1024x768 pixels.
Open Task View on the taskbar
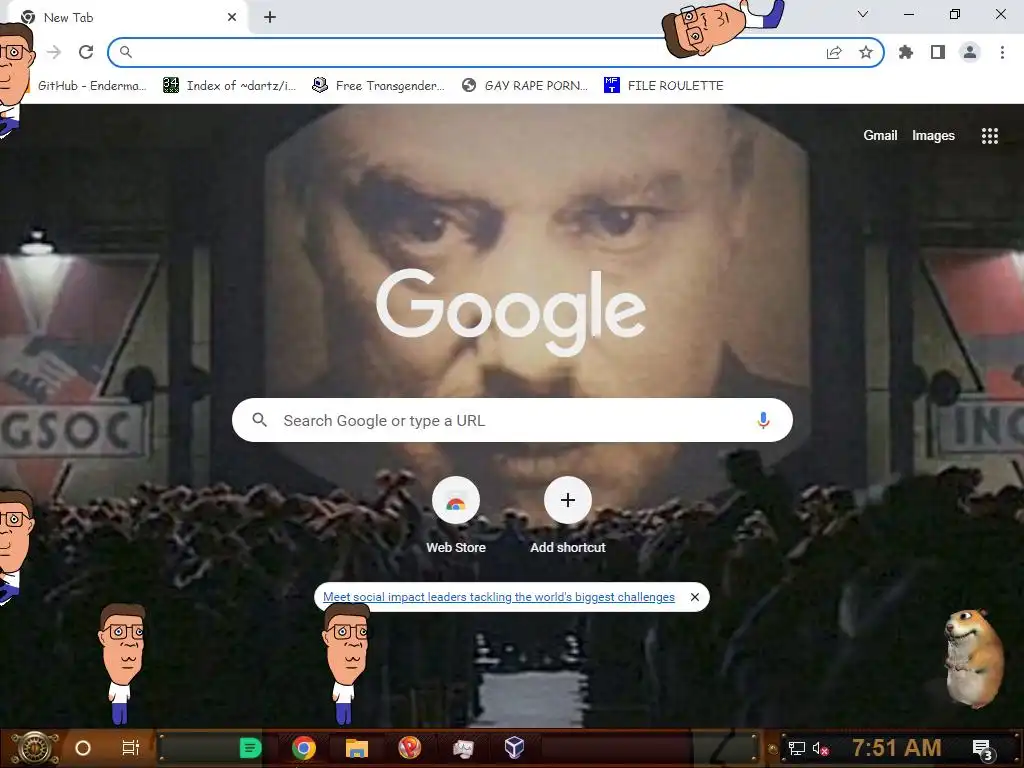[131, 748]
